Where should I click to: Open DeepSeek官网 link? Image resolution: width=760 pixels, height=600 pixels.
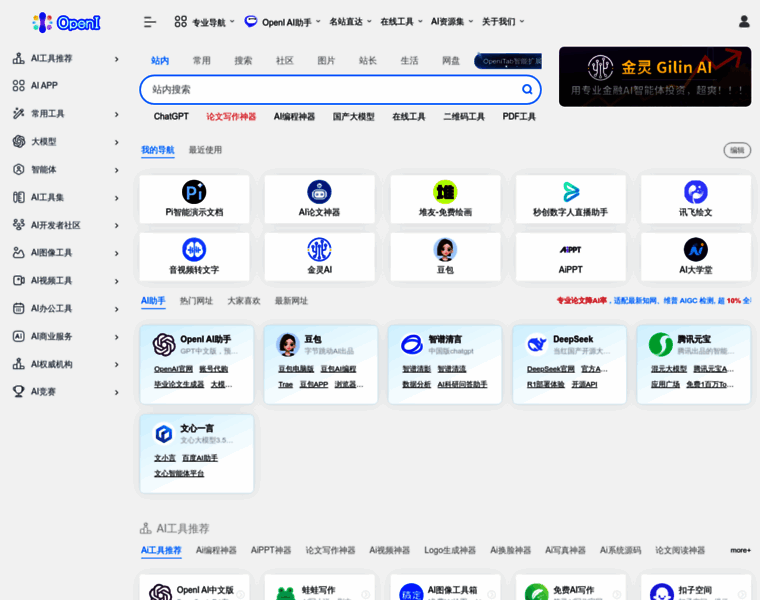click(551, 369)
